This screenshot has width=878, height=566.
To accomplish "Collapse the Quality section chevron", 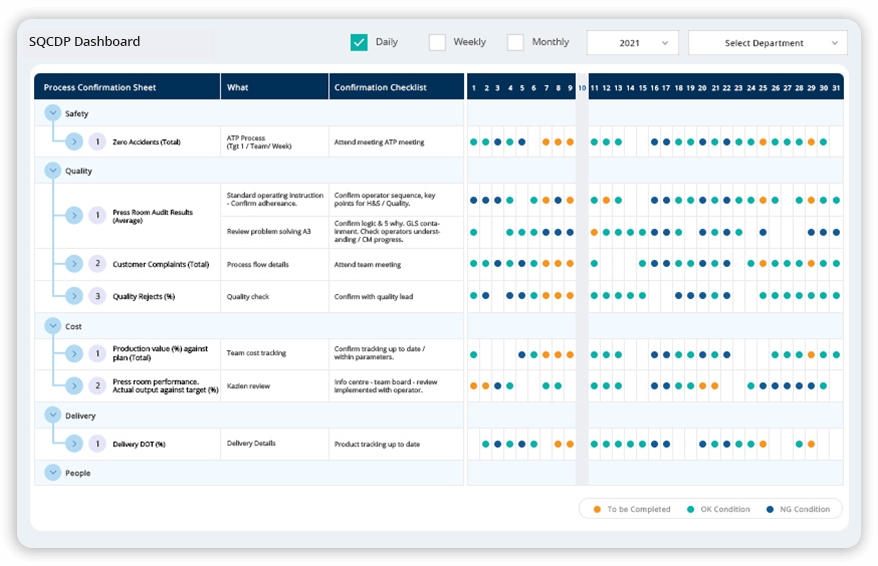I will [52, 171].
